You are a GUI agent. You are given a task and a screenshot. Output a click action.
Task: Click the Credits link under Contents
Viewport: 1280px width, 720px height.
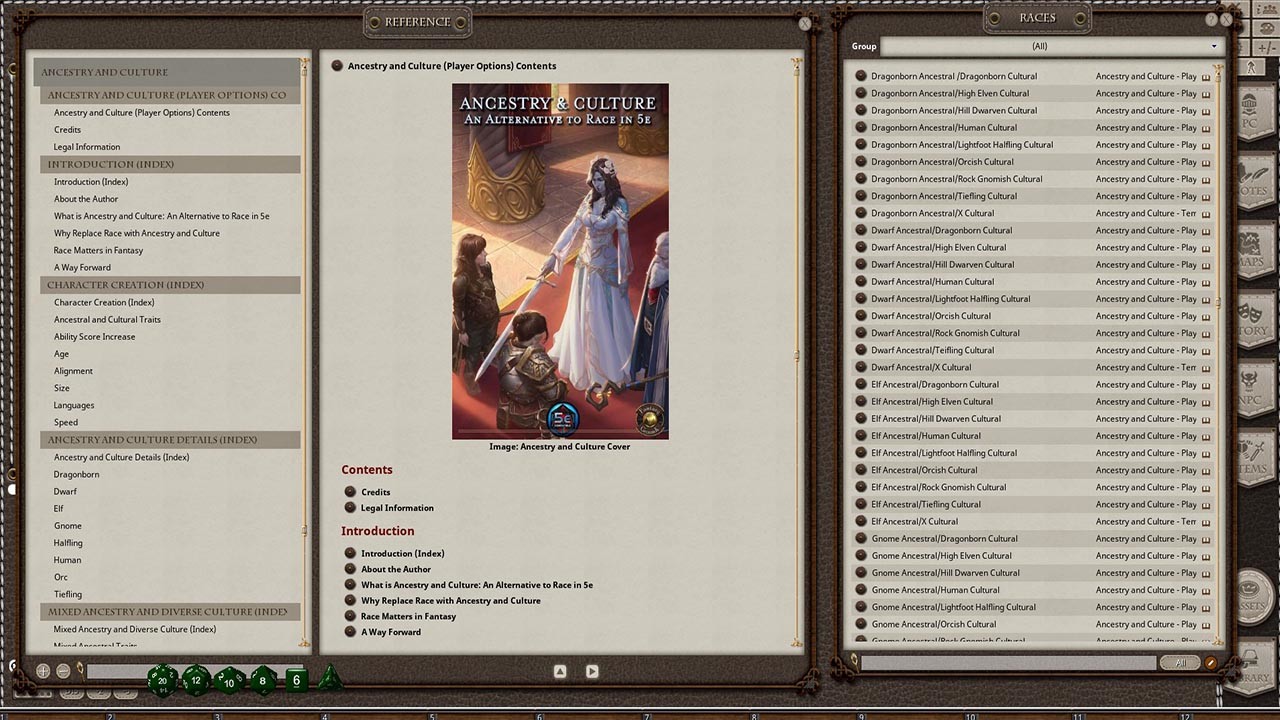point(375,492)
